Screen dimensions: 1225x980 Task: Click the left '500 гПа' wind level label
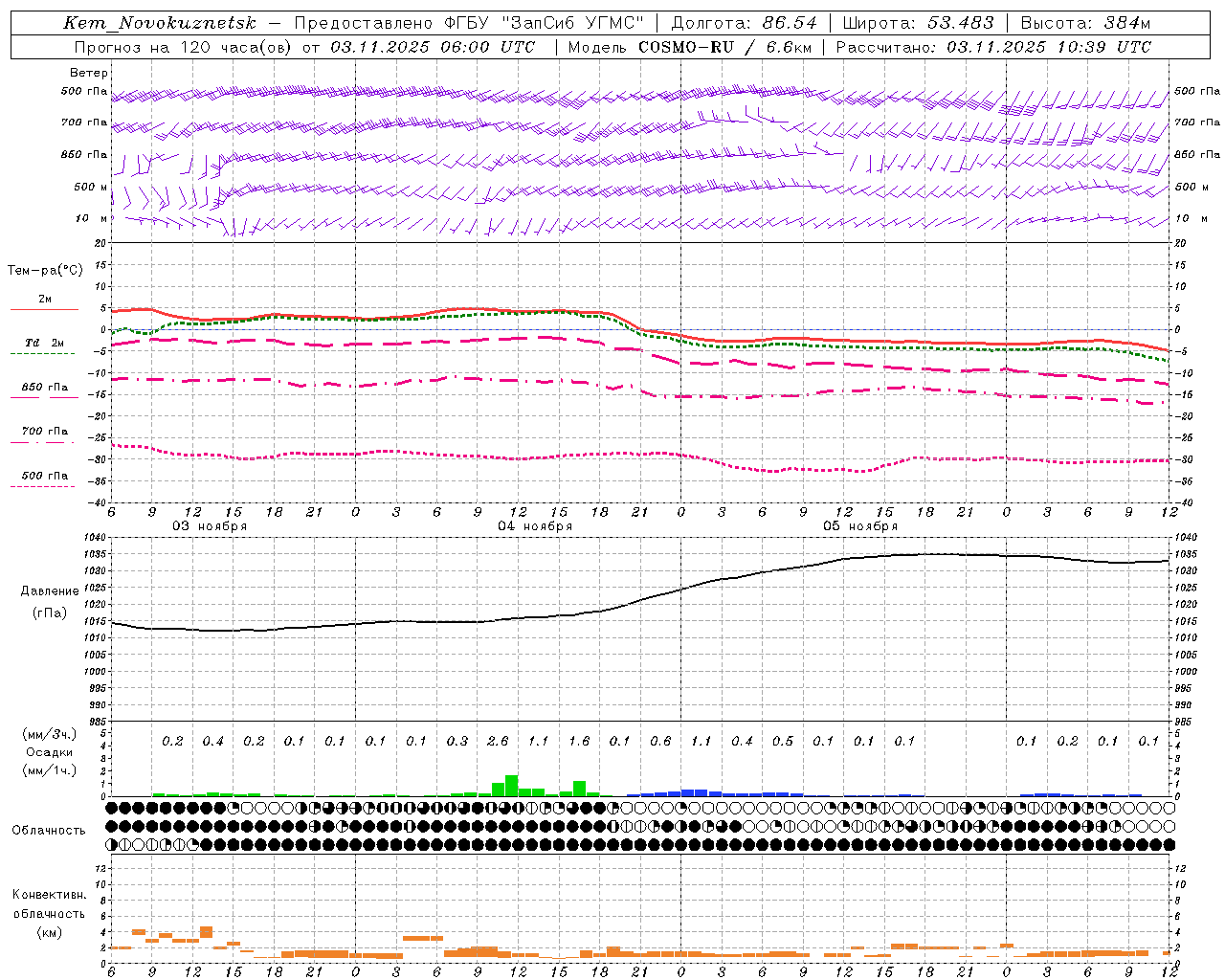tap(84, 91)
